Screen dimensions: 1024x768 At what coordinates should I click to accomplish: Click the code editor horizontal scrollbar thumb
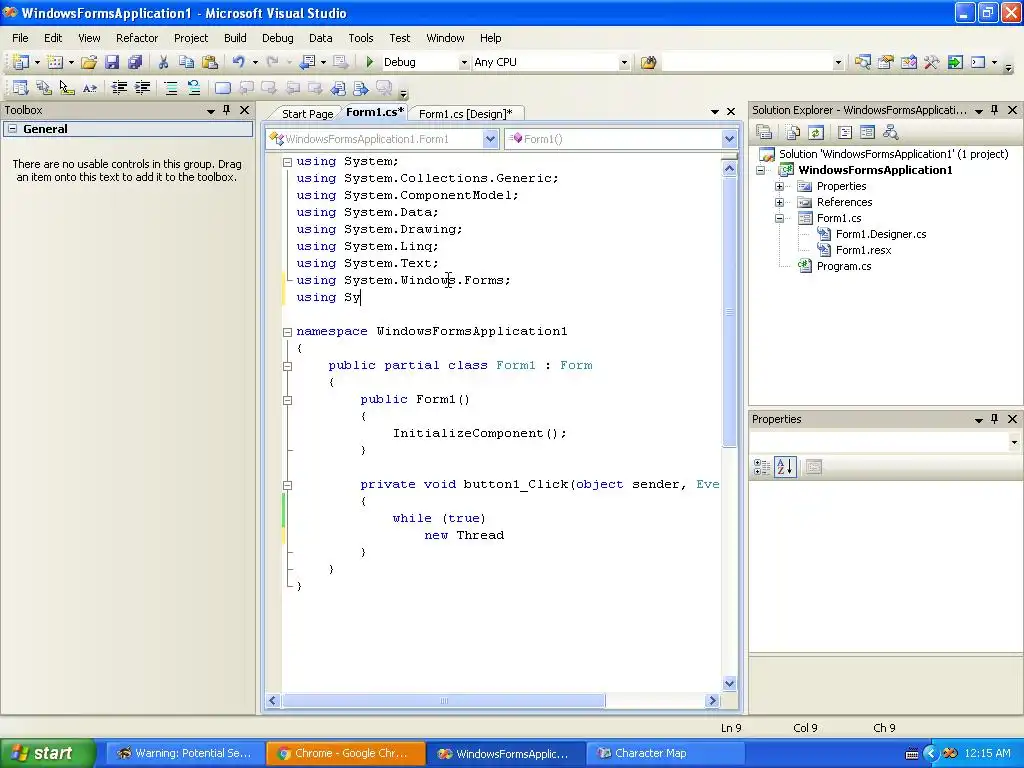(443, 701)
